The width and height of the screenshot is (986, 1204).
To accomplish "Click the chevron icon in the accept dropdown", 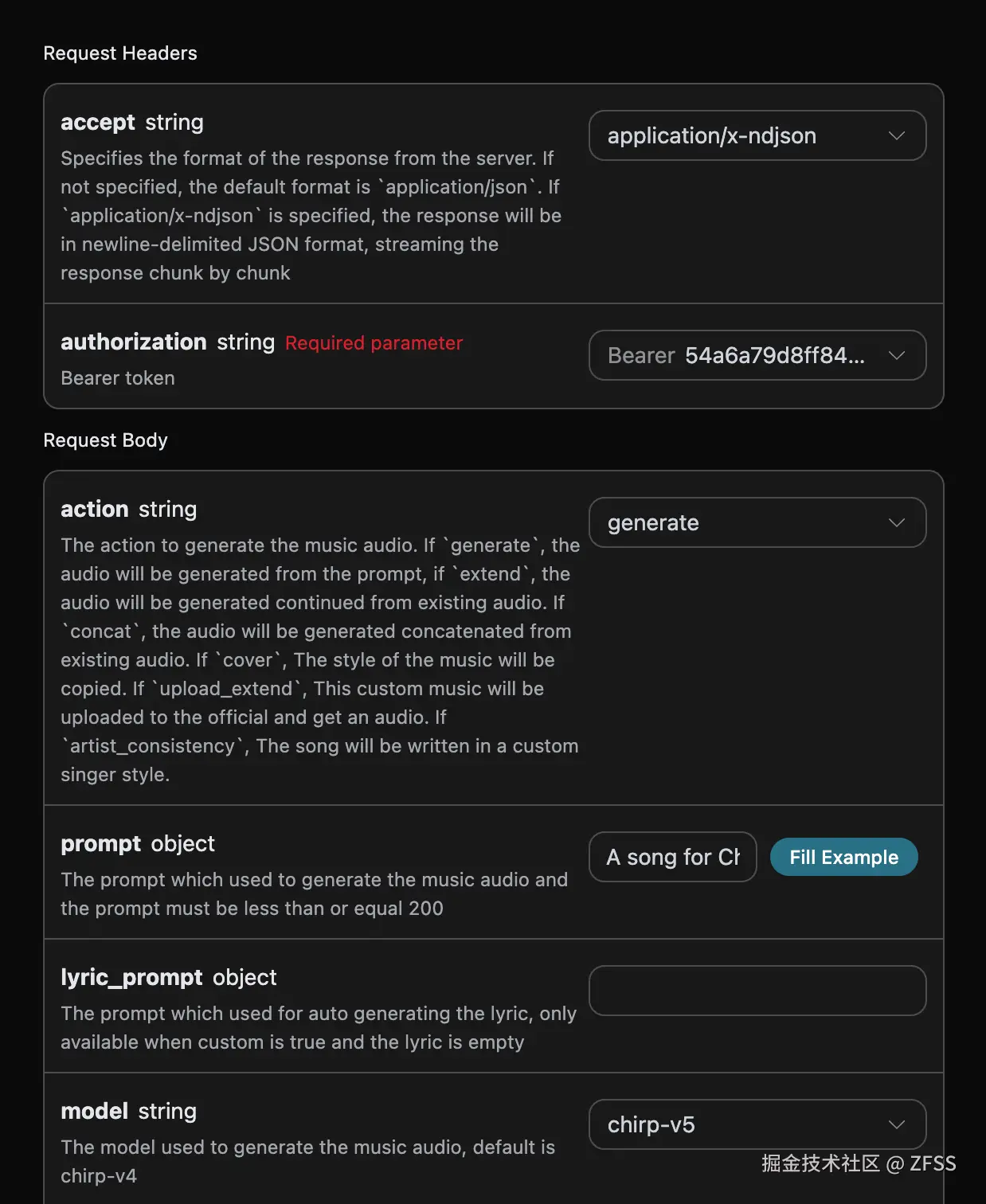I will (x=896, y=136).
